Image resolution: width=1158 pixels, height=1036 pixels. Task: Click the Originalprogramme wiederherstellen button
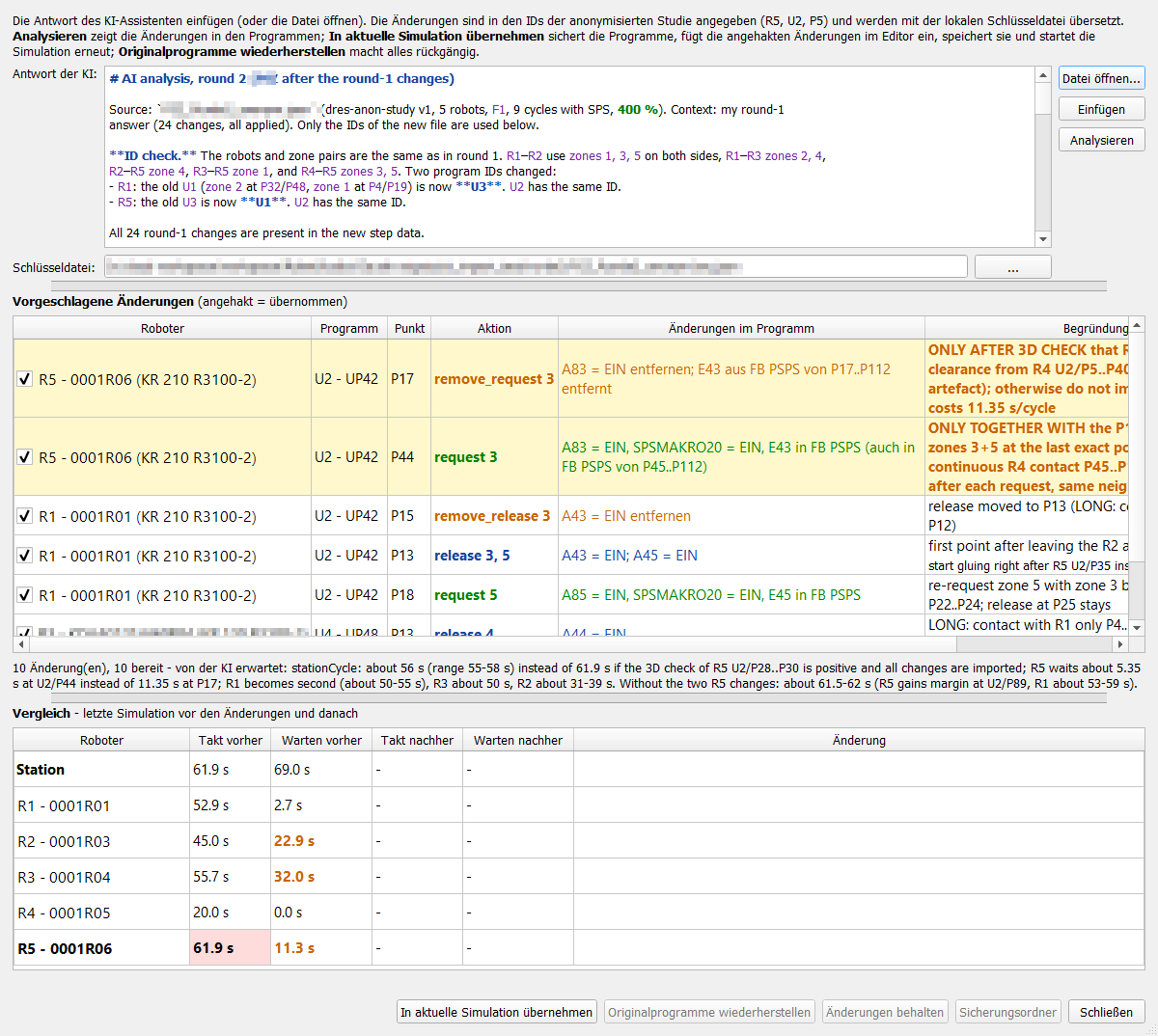click(709, 1012)
